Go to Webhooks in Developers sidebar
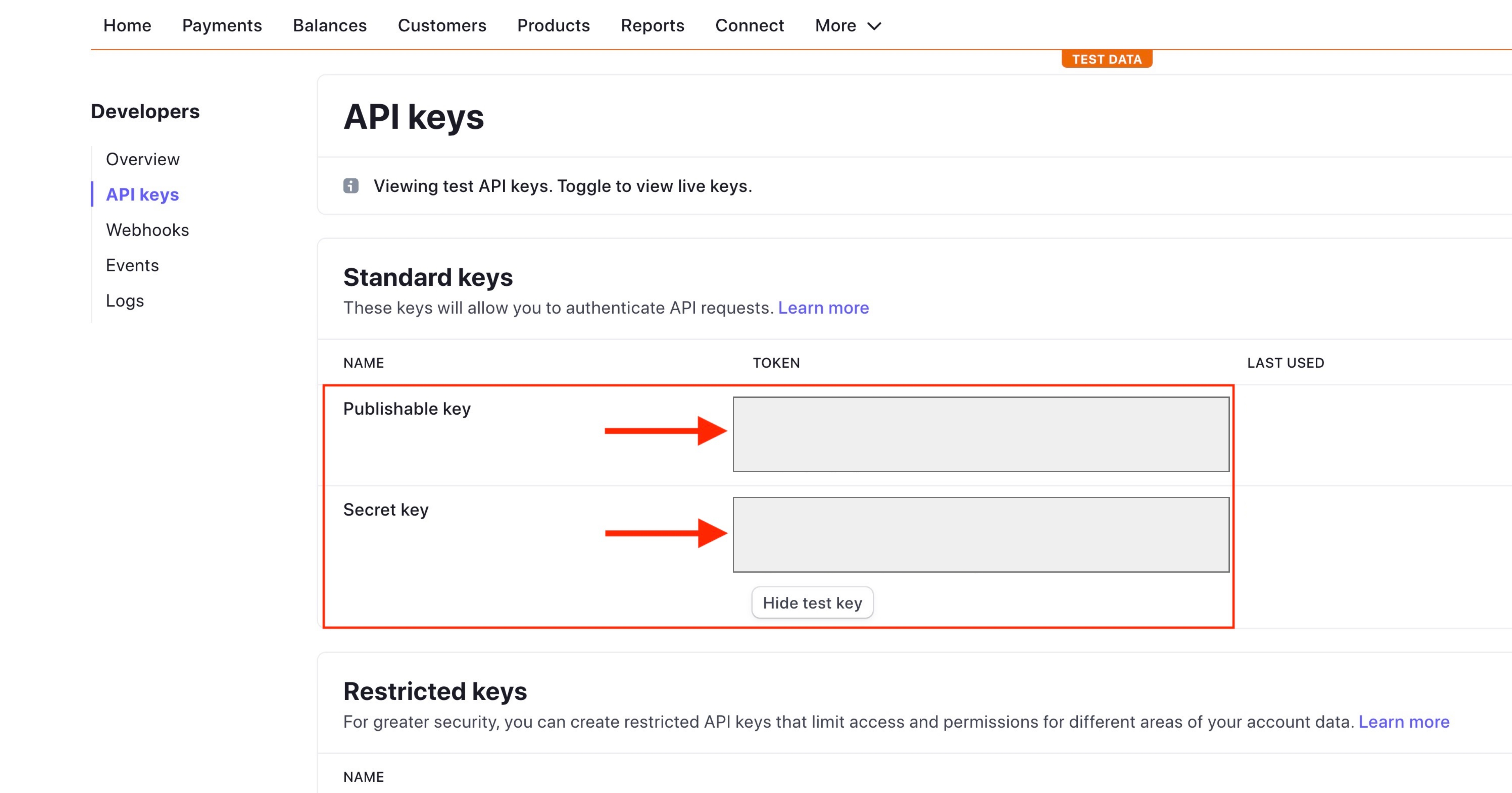1512x793 pixels. (147, 229)
